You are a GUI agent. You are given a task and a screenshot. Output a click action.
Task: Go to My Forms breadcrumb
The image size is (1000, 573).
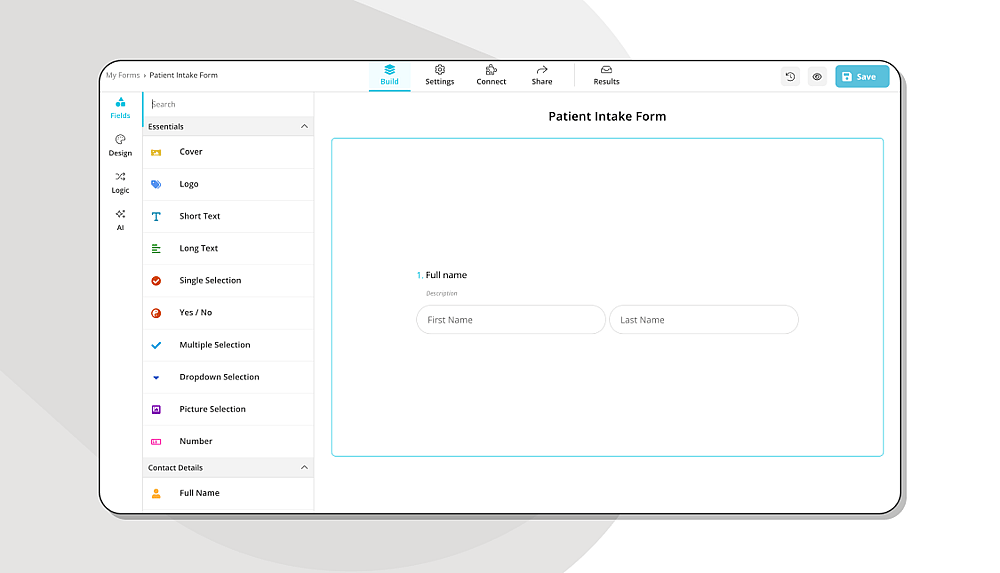[122, 75]
